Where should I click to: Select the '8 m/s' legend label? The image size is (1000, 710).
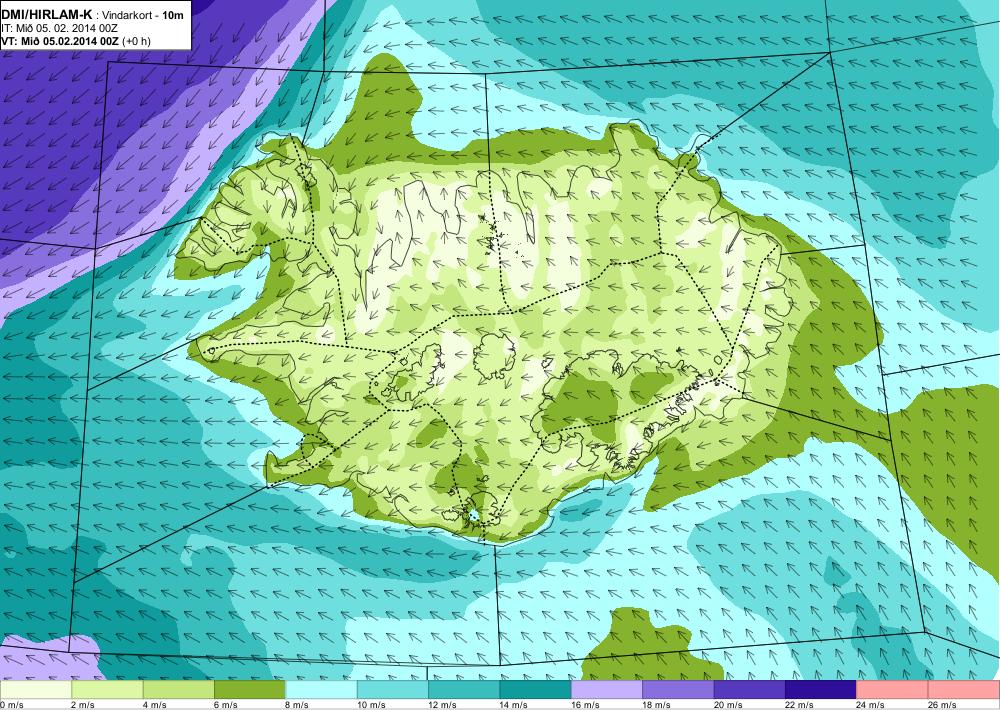[297, 704]
